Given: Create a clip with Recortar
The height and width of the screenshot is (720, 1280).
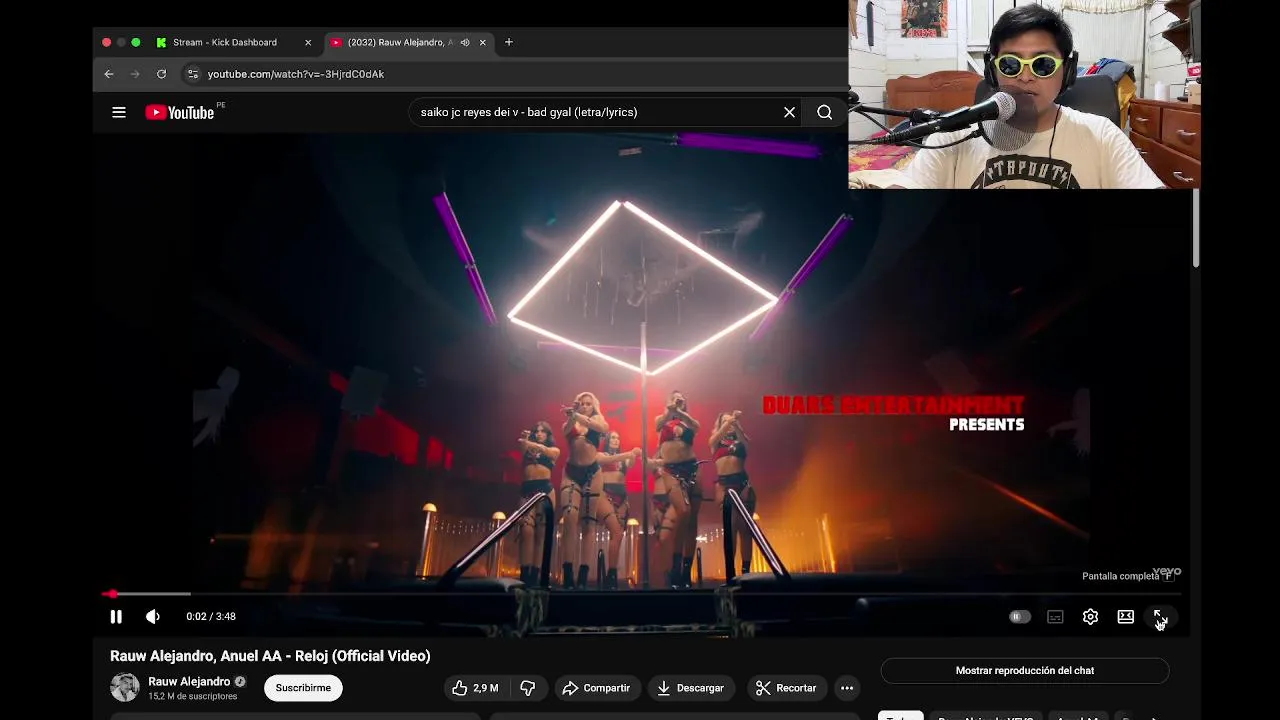Looking at the screenshot, I should point(786,688).
